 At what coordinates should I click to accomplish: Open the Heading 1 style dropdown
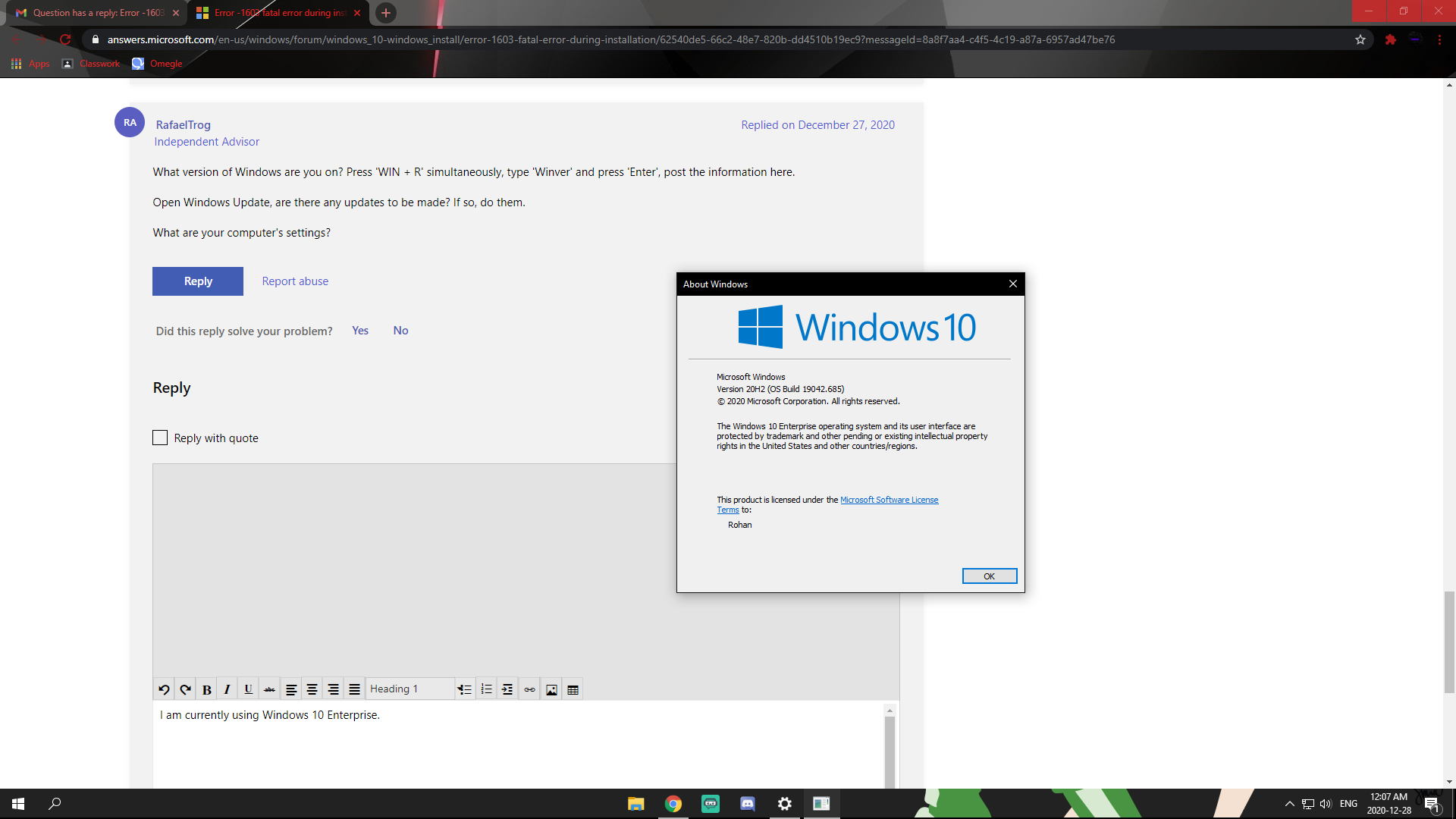pos(409,689)
